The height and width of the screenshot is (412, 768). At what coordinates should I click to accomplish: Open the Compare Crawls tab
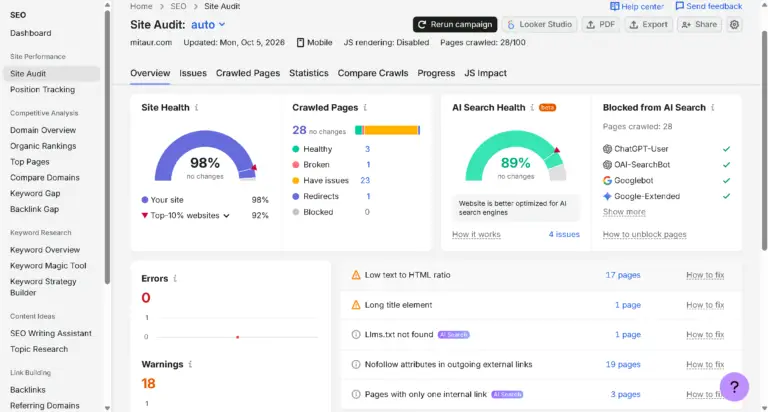(x=373, y=73)
